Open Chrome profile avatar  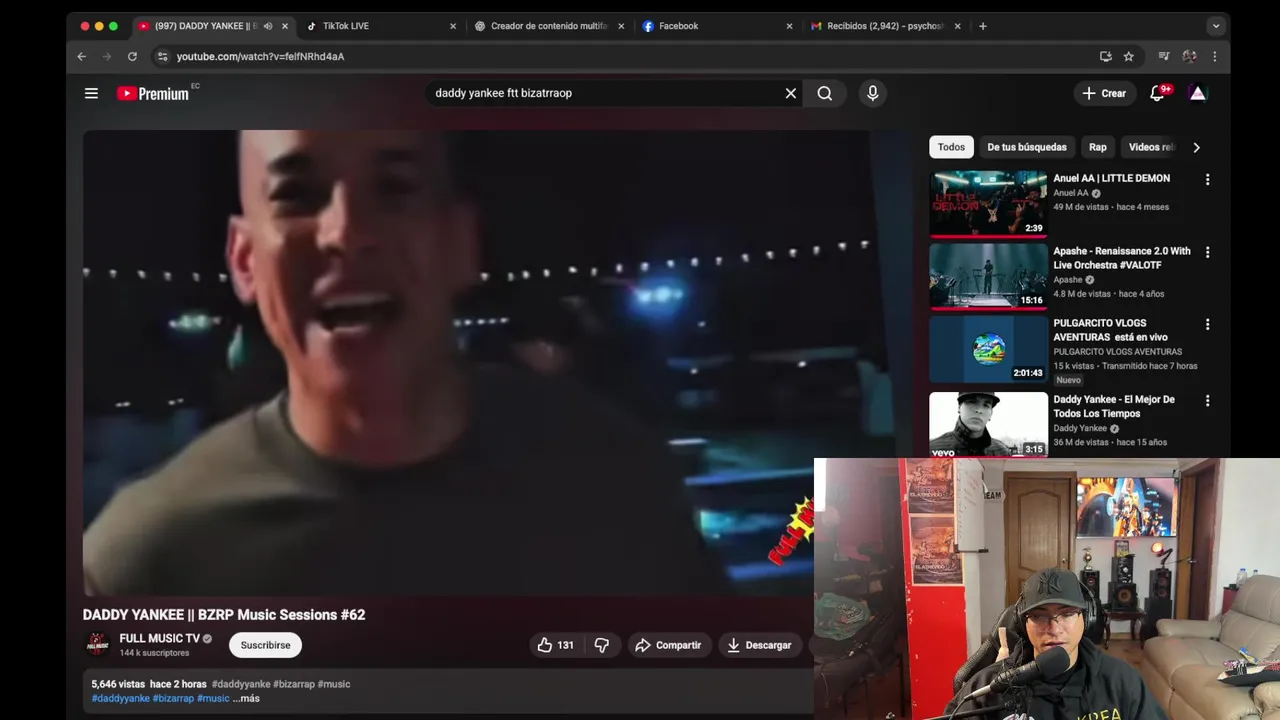pyautogui.click(x=1189, y=56)
